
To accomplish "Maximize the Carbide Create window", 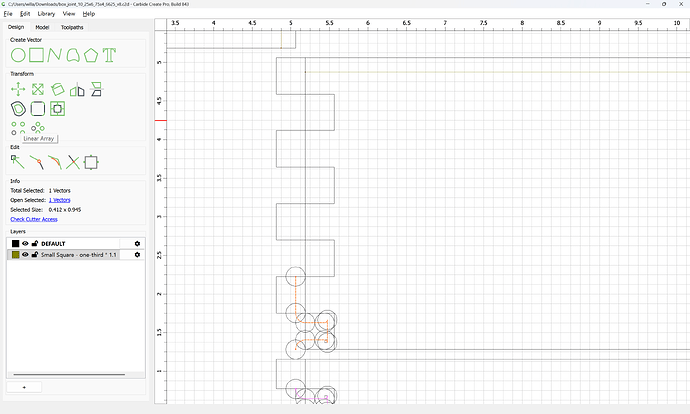I will [x=664, y=4].
